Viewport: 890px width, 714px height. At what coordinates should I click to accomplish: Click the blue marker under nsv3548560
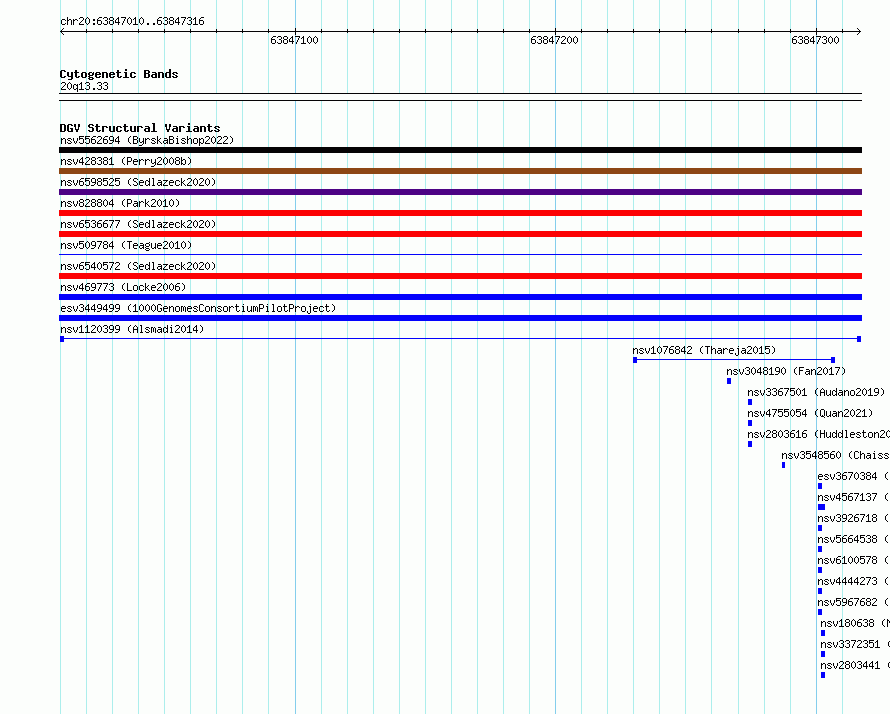[783, 465]
